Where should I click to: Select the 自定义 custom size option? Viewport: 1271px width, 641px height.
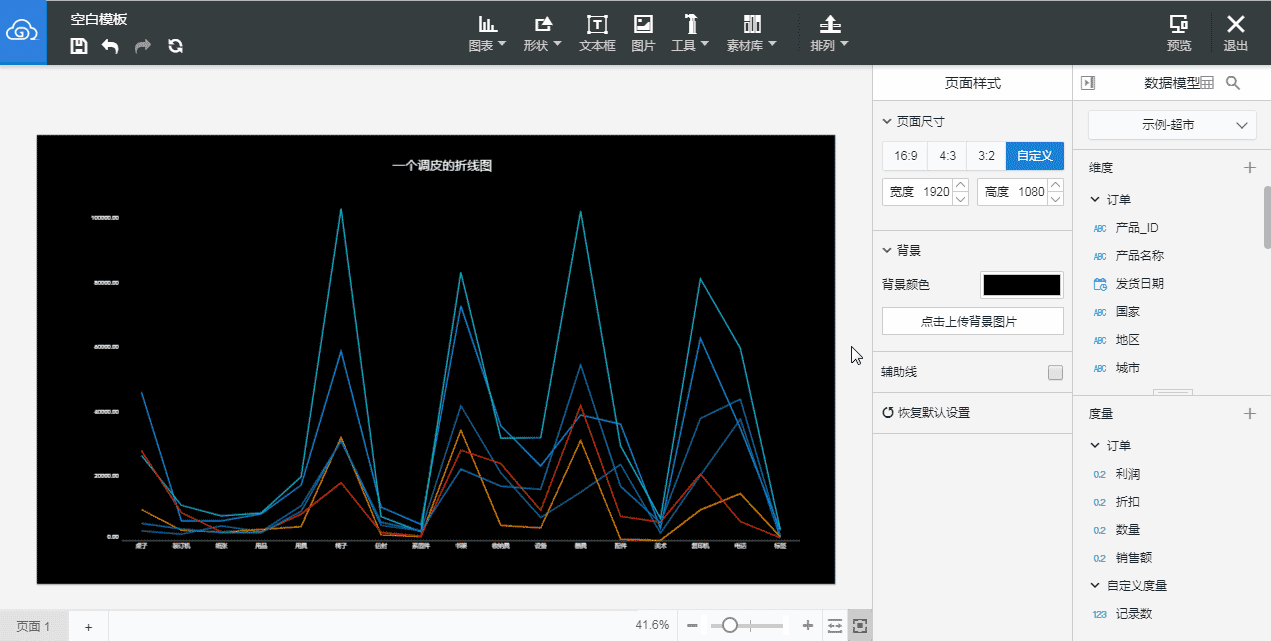point(1035,156)
